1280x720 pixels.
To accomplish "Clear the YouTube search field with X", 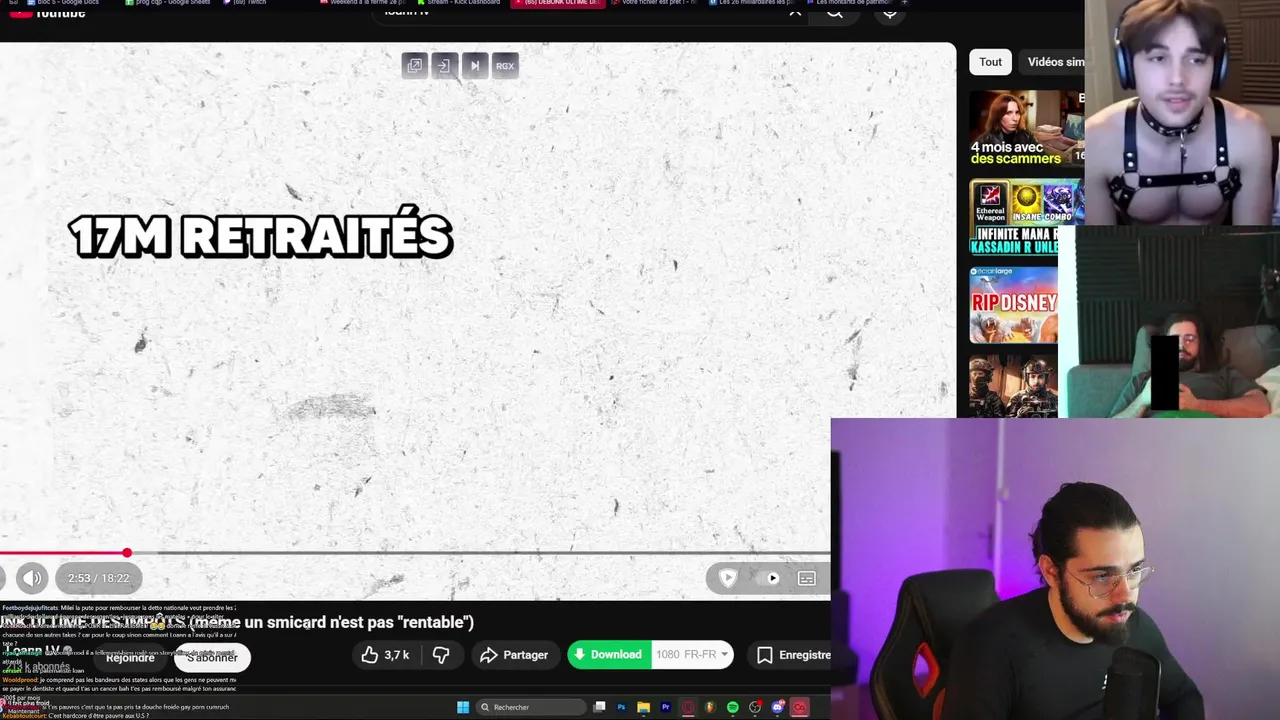I will pos(795,12).
